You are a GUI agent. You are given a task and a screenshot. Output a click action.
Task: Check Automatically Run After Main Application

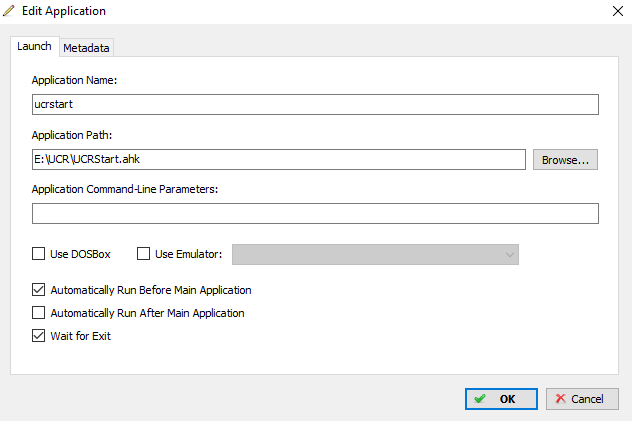(39, 313)
